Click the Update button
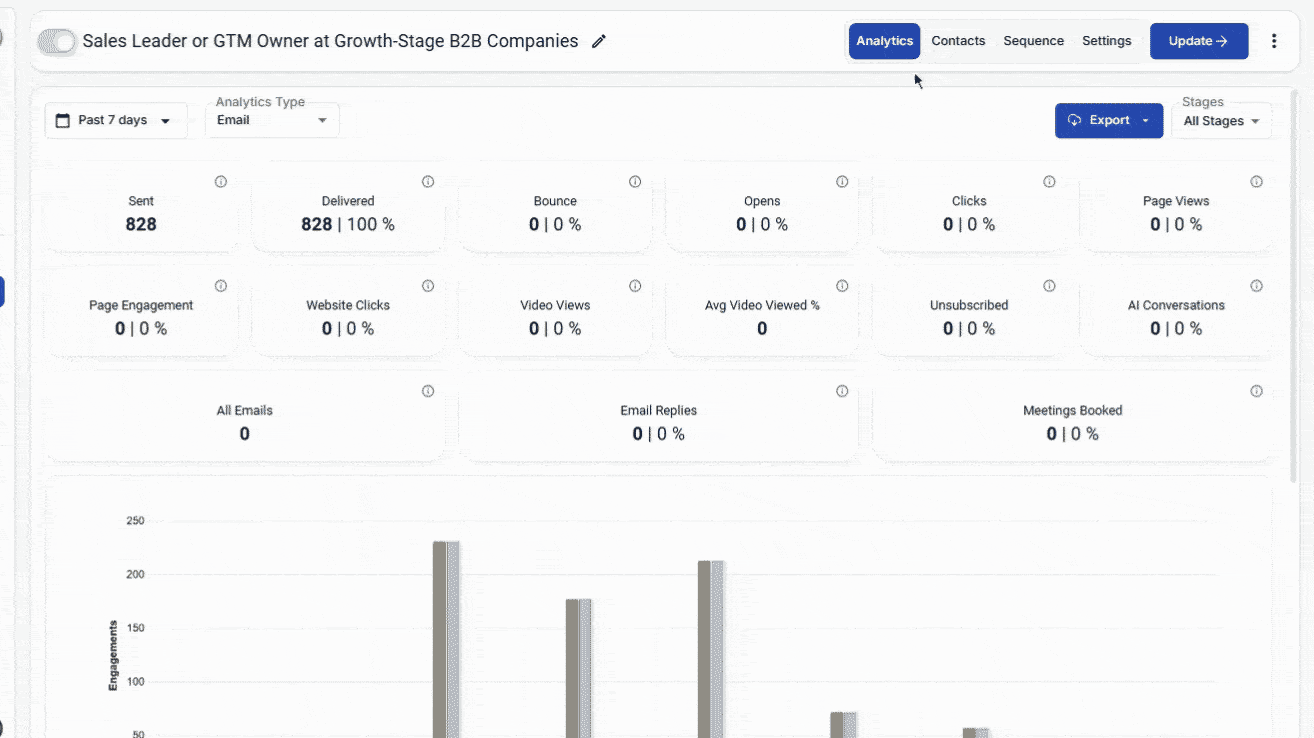Image resolution: width=1314 pixels, height=738 pixels. (1198, 41)
